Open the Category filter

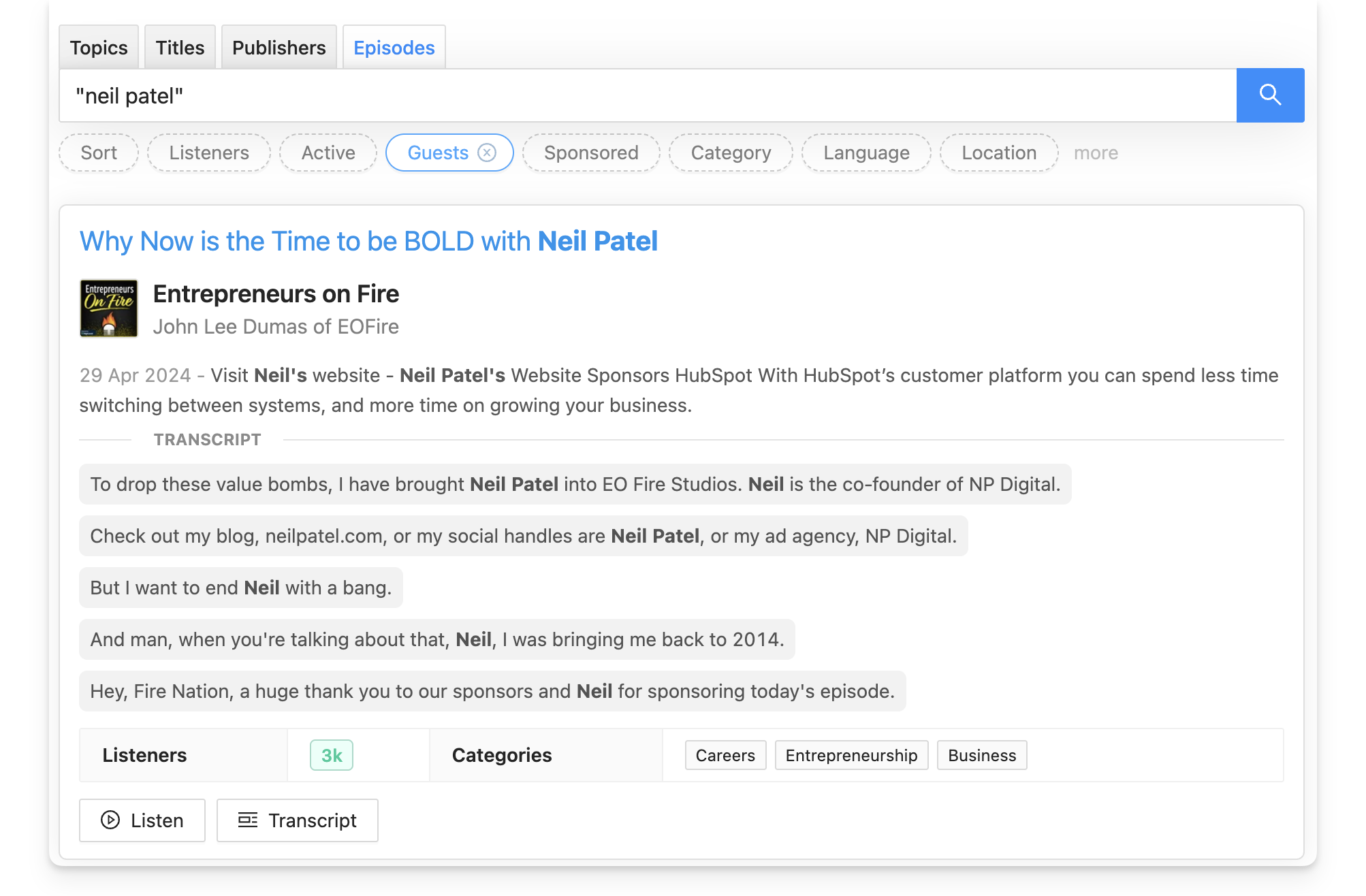(730, 153)
